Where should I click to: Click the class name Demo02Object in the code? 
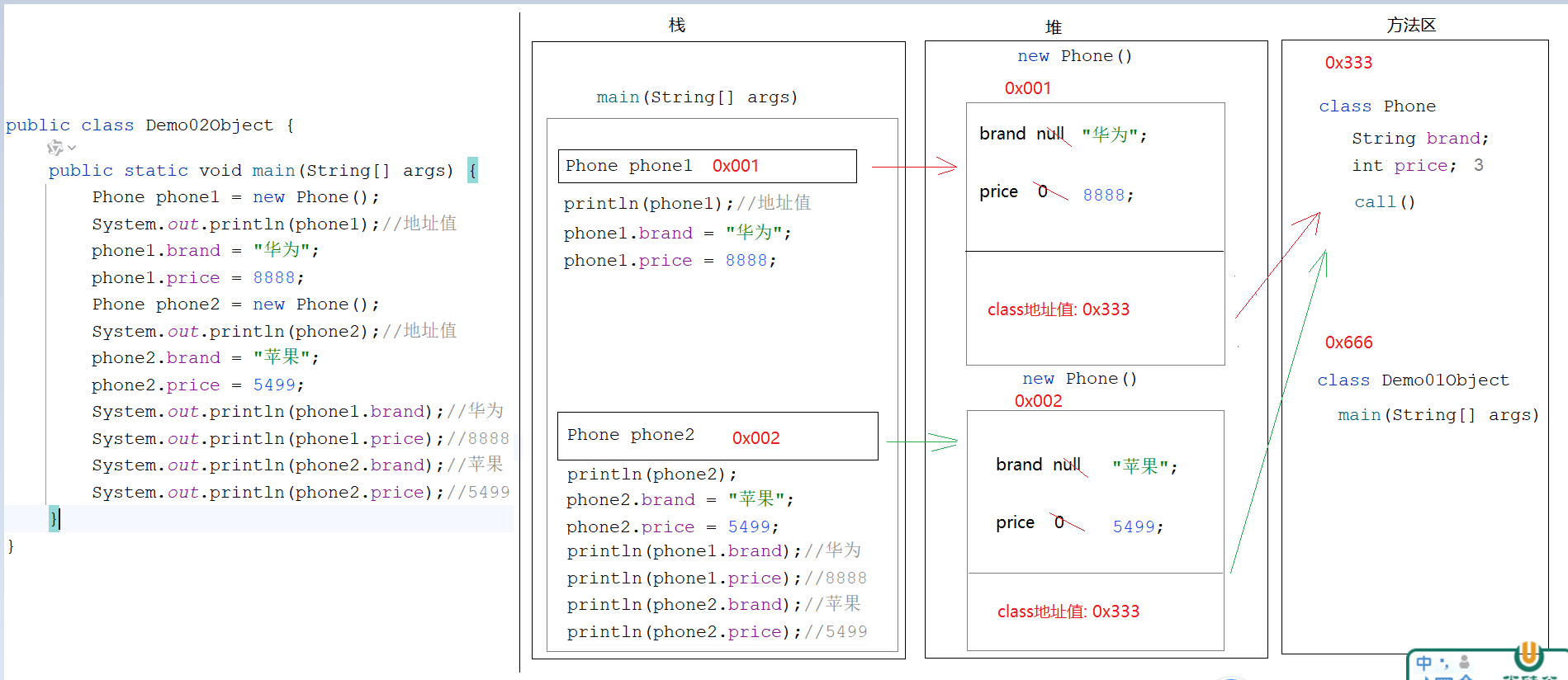209,125
